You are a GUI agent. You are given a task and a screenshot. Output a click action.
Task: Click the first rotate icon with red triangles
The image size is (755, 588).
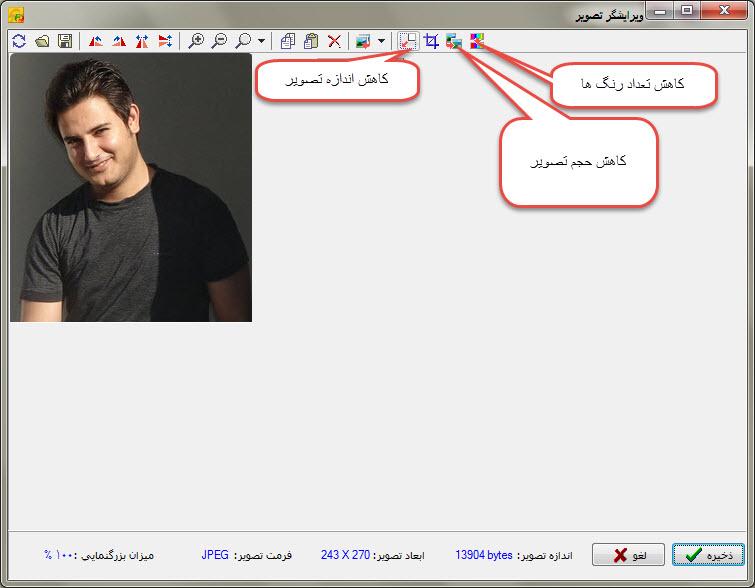[x=96, y=41]
